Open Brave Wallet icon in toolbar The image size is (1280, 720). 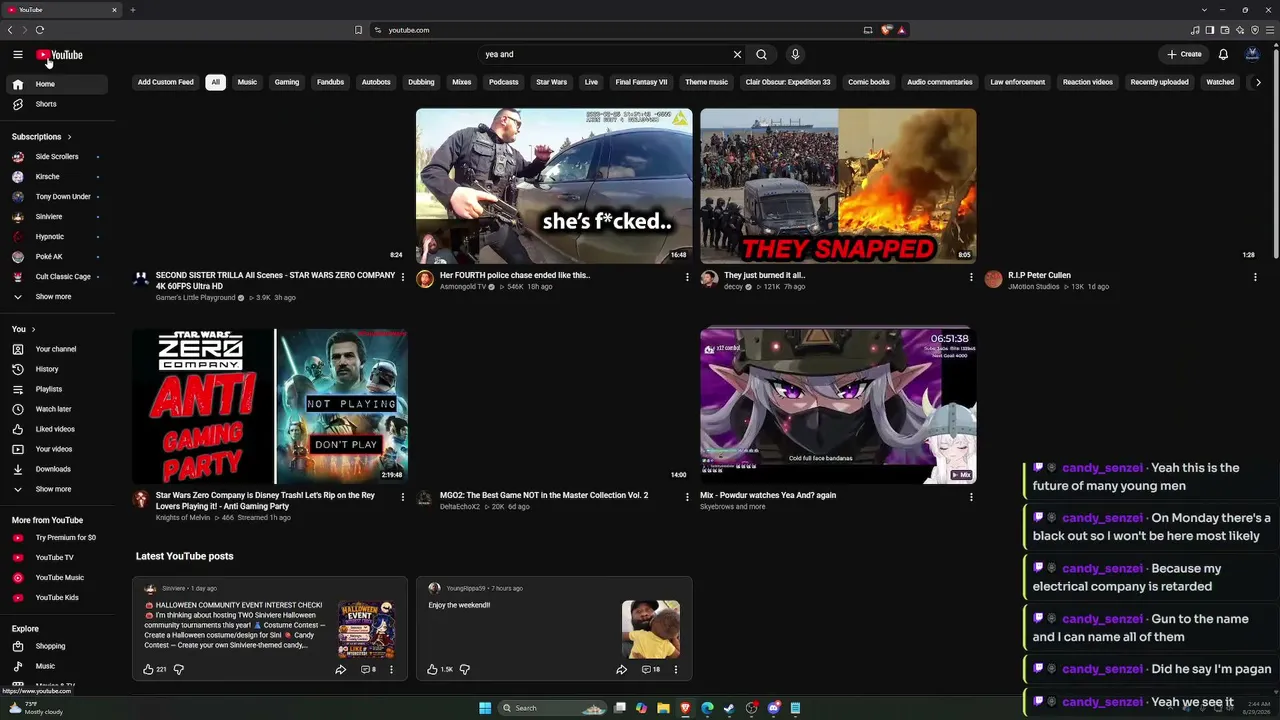tap(1224, 30)
